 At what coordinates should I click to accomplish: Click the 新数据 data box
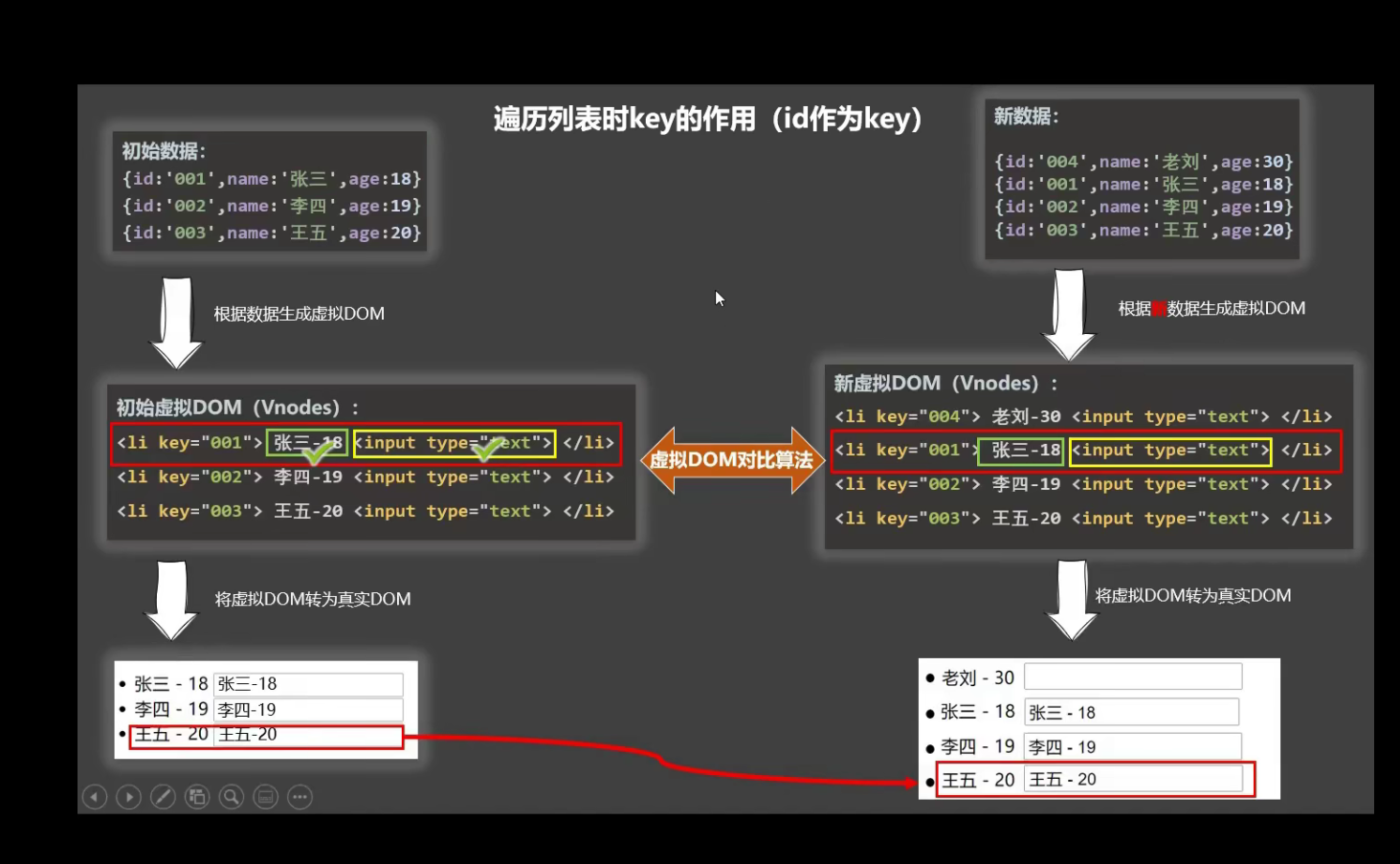pos(1142,180)
